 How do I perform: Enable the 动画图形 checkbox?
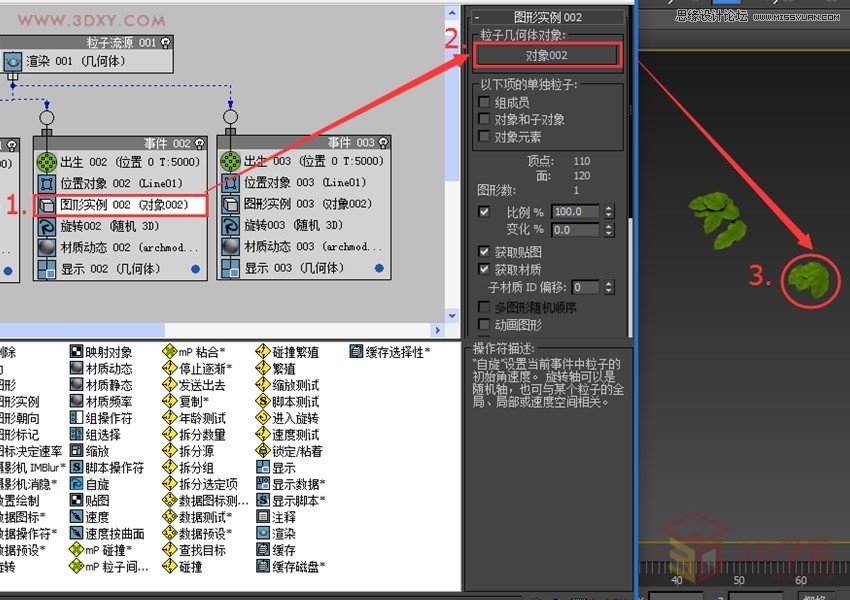coord(485,325)
